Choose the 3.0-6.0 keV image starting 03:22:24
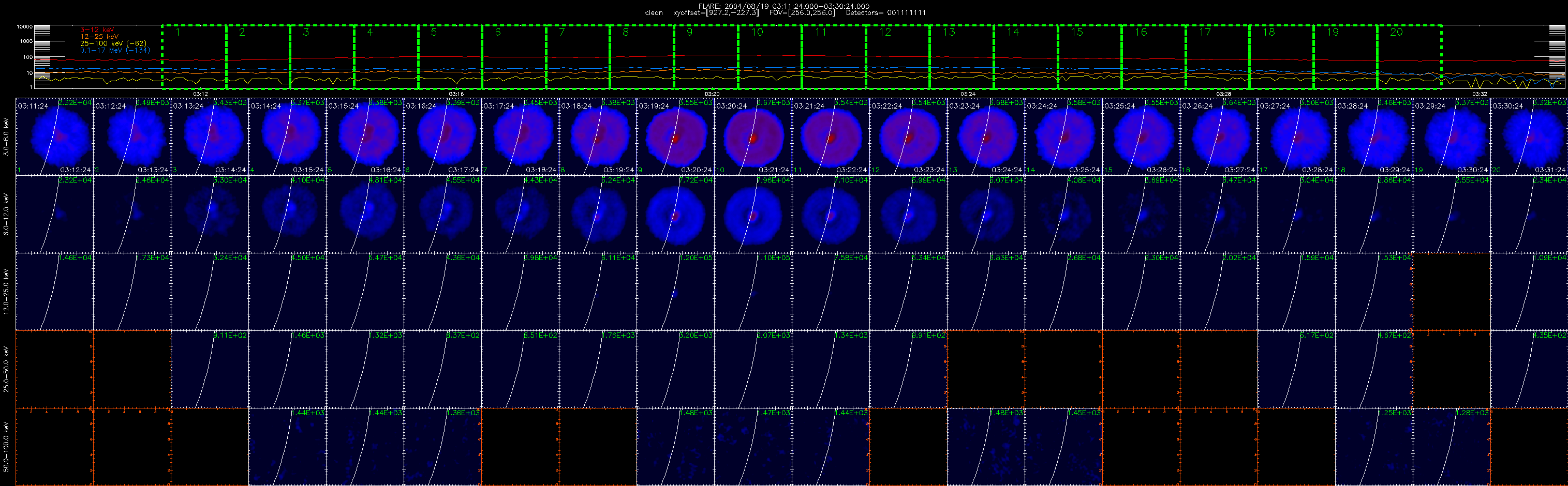Image resolution: width=1568 pixels, height=486 pixels. tap(908, 136)
